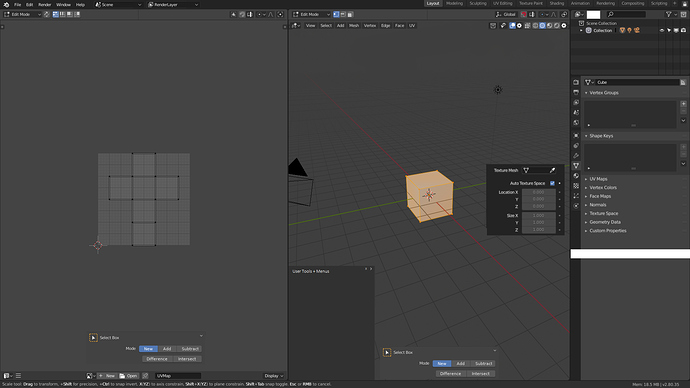Open the Display dropdown in UV editor
The height and width of the screenshot is (388, 690).
(273, 376)
